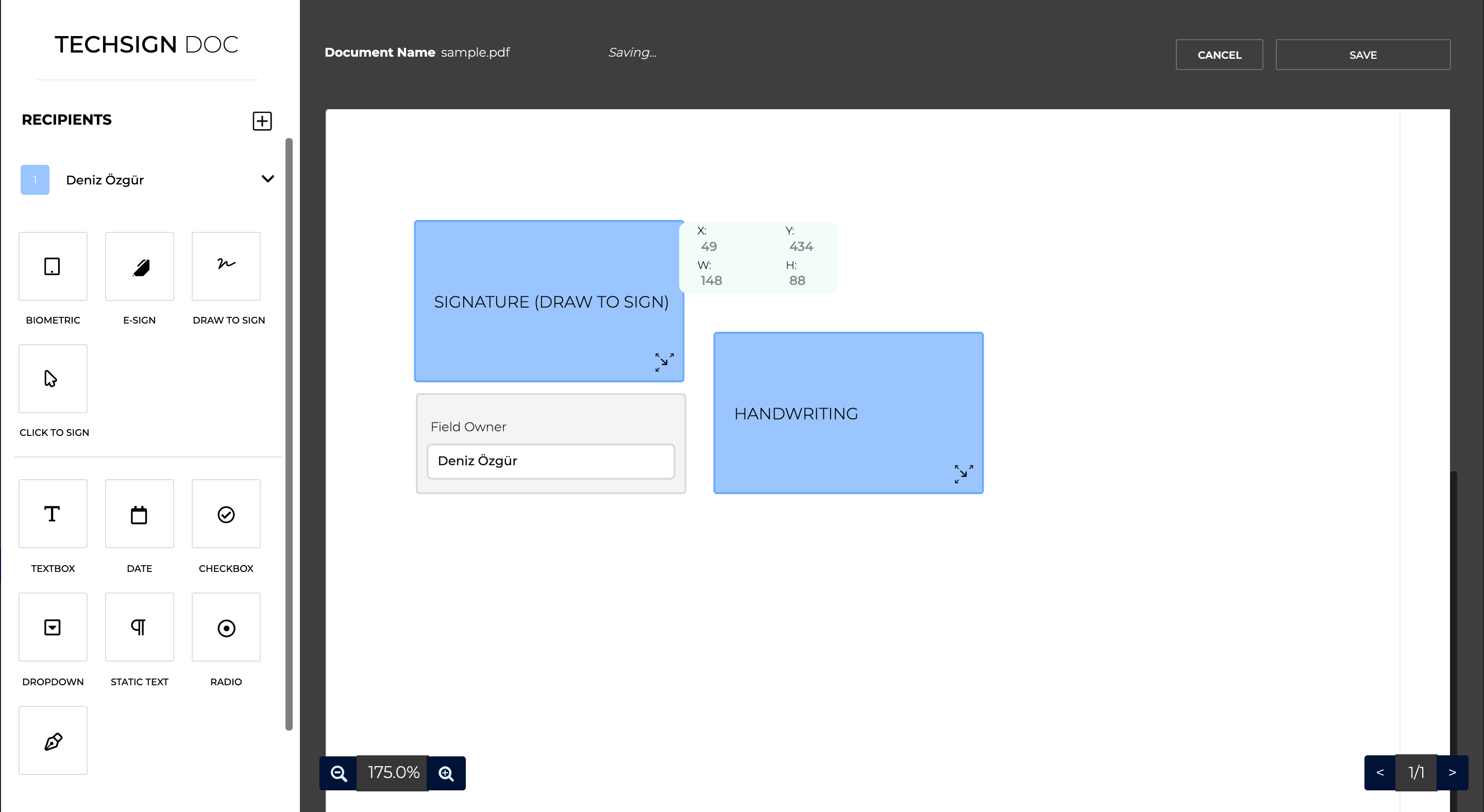Select the Textbox field tool
The height and width of the screenshot is (812, 1484).
(x=53, y=514)
